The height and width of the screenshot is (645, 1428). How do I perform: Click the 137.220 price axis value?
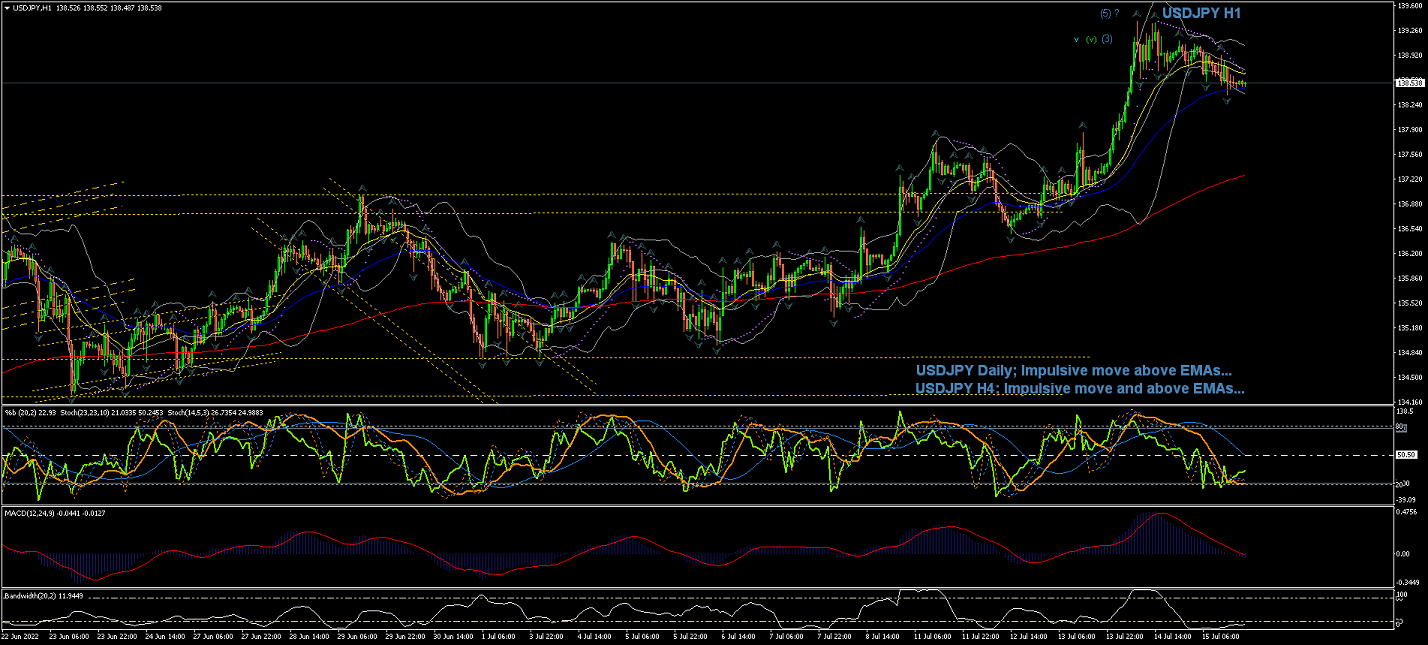pyautogui.click(x=1408, y=179)
